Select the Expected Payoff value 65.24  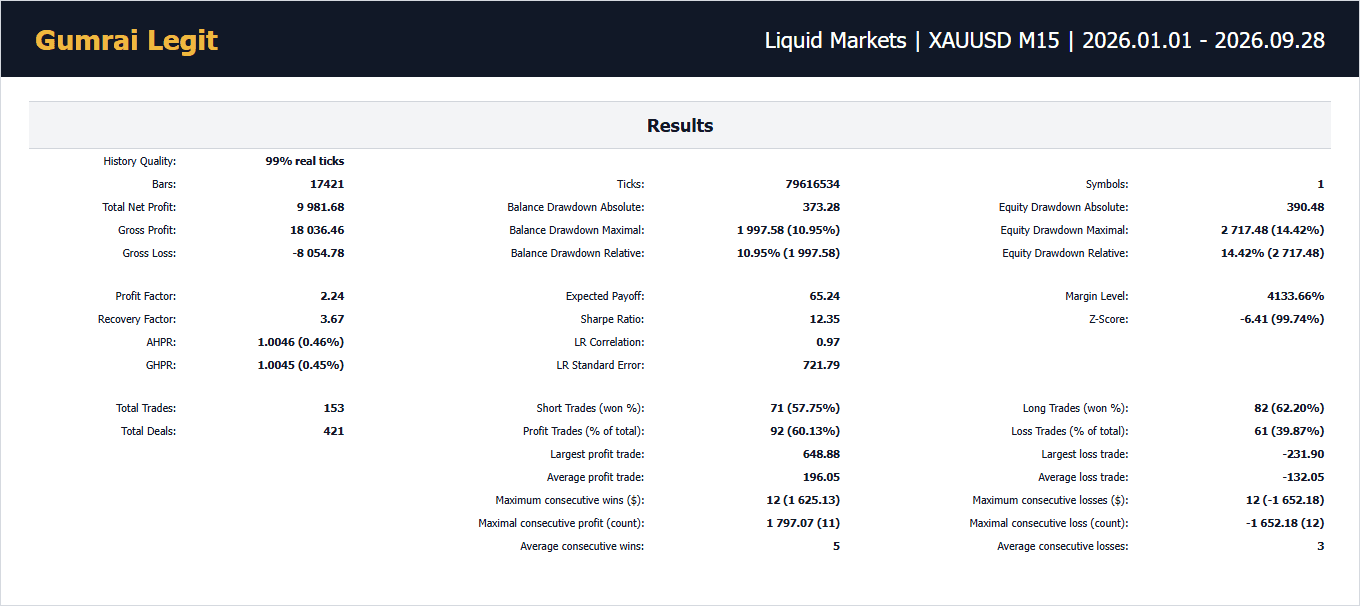(x=825, y=296)
